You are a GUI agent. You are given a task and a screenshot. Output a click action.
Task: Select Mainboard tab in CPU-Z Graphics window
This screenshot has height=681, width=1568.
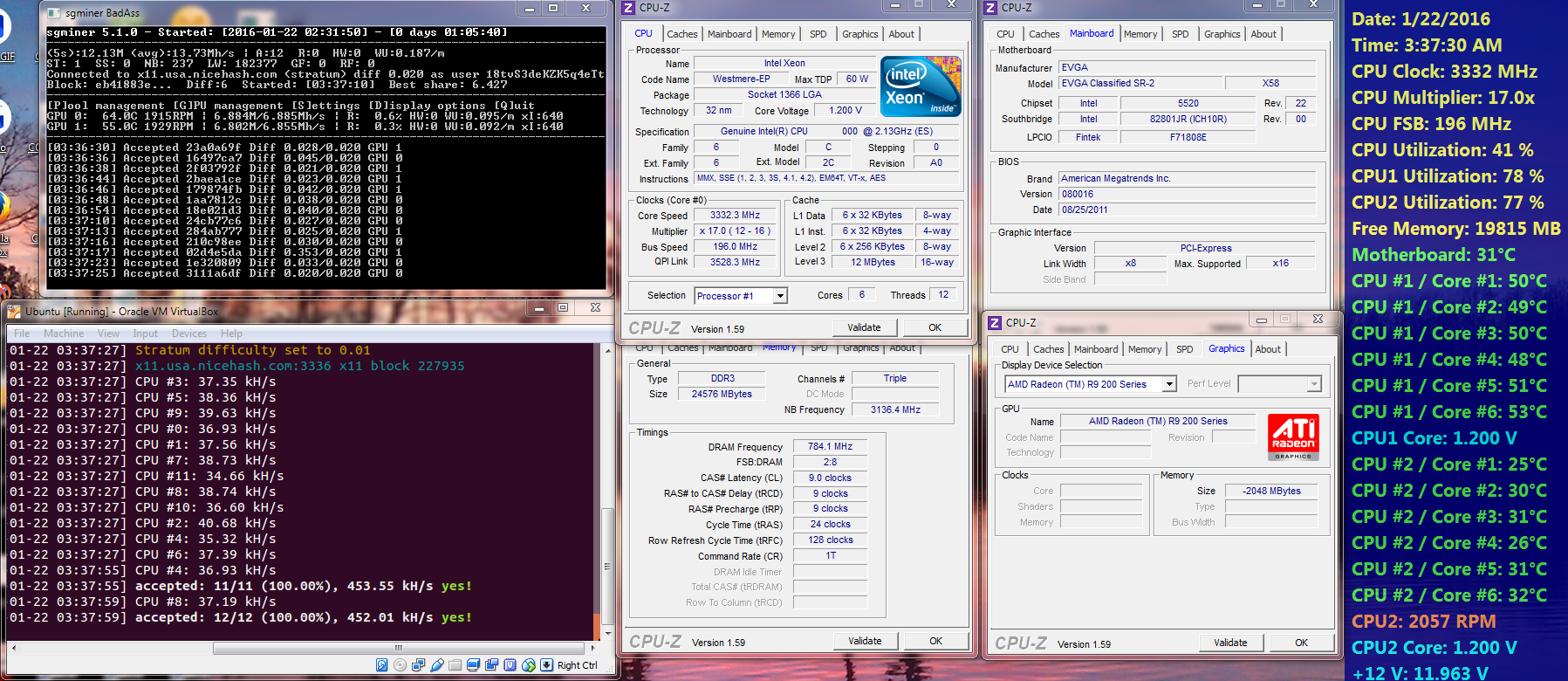coord(1096,349)
